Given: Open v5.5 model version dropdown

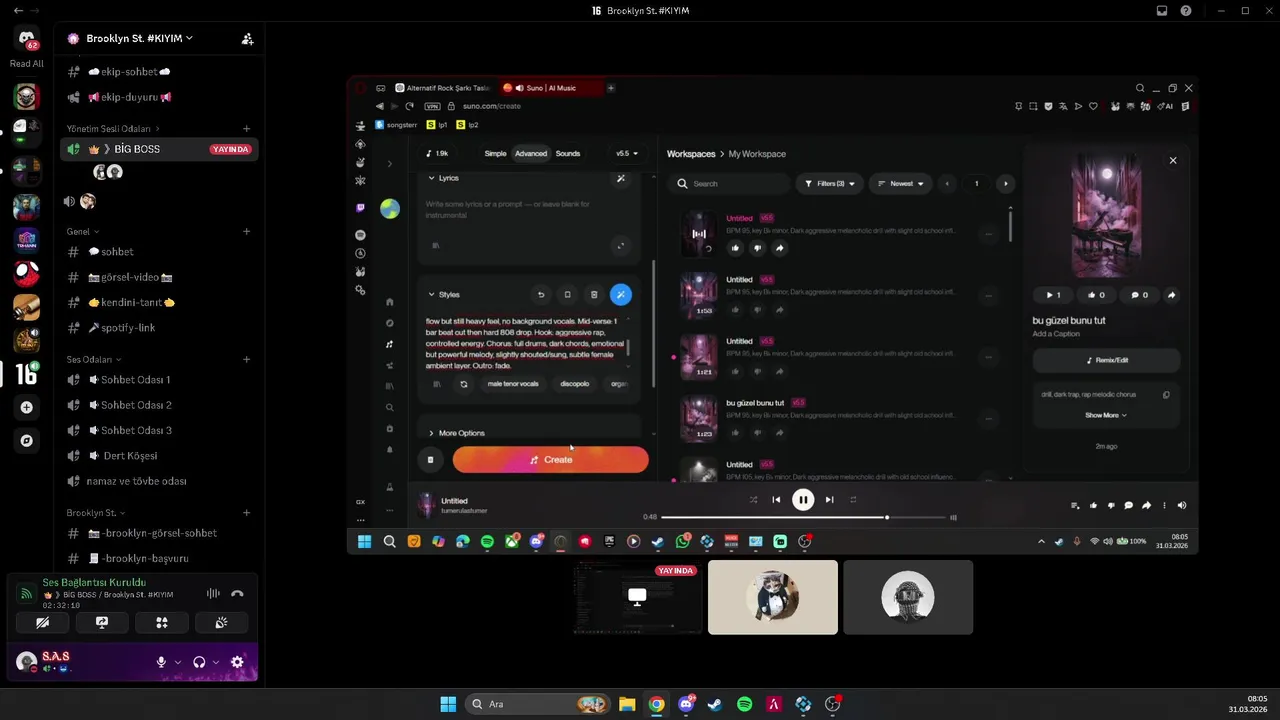Looking at the screenshot, I should [x=627, y=154].
